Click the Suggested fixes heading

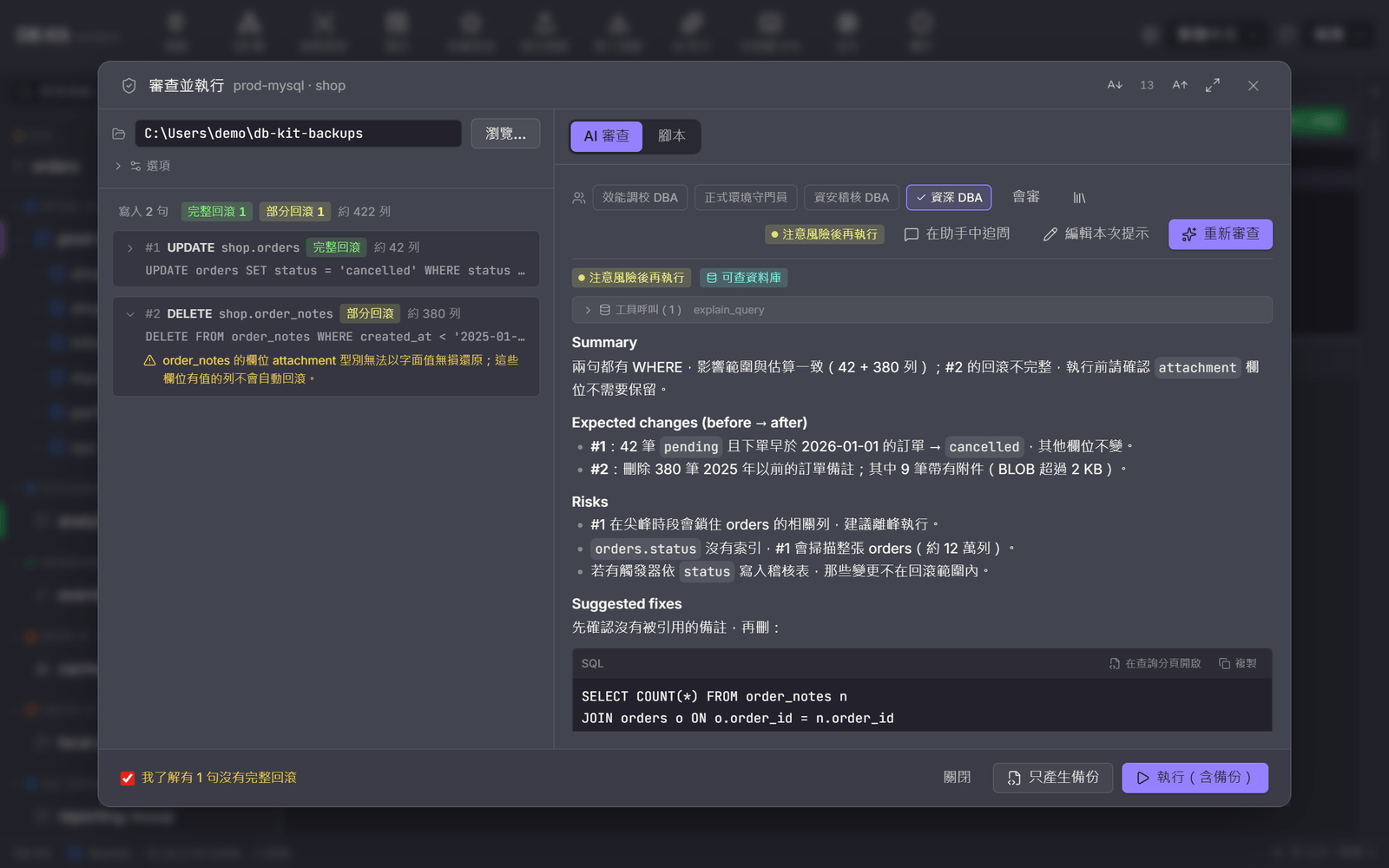tap(627, 604)
